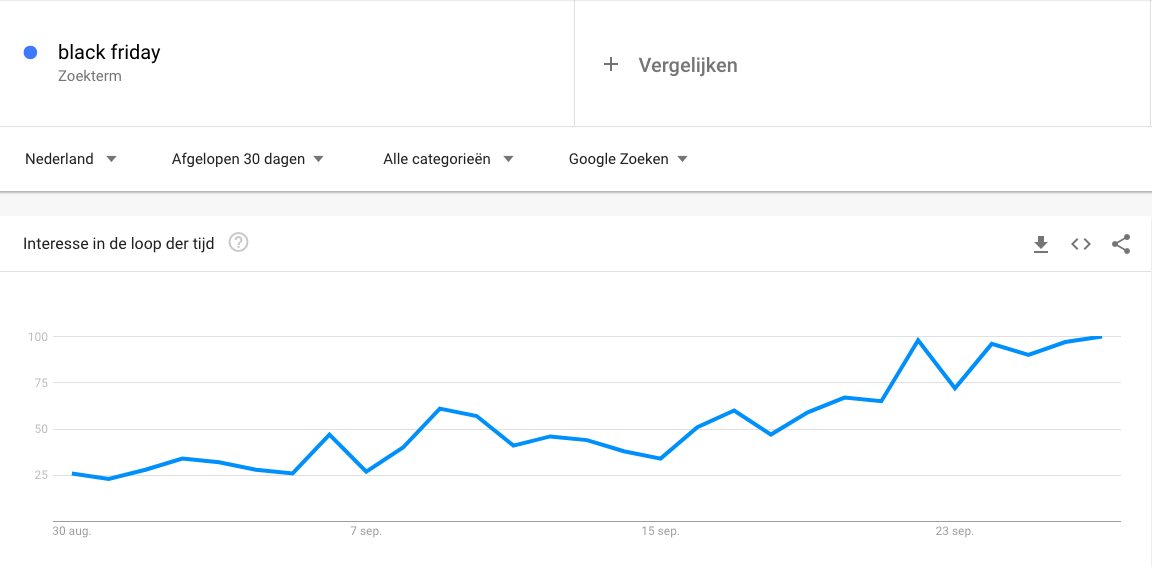Click the 23 sep. axis label
The image size is (1152, 567).
coord(954,532)
